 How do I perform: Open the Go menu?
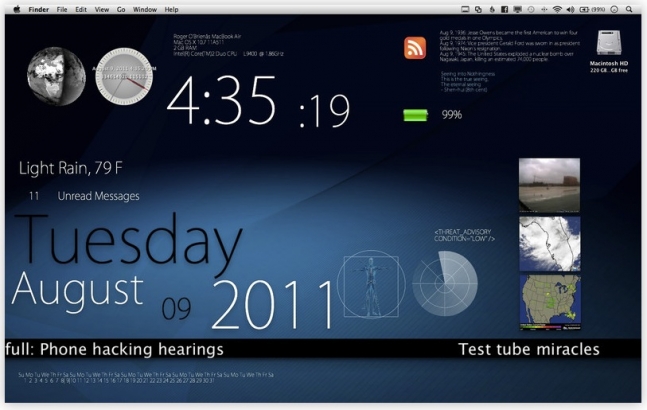(x=121, y=9)
